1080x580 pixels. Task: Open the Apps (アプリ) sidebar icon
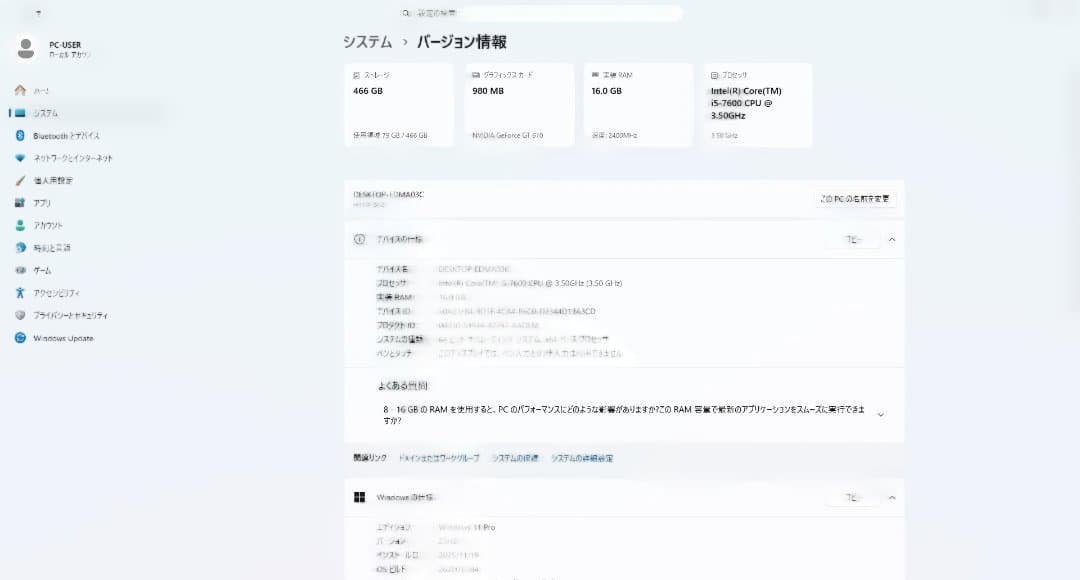coord(20,203)
